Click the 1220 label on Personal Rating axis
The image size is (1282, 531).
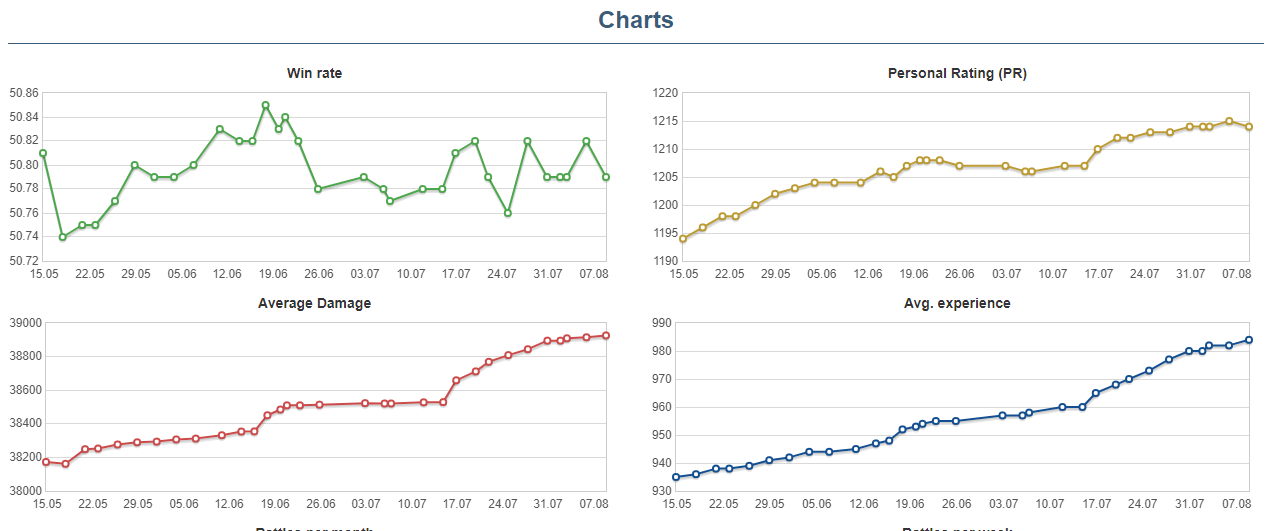665,93
